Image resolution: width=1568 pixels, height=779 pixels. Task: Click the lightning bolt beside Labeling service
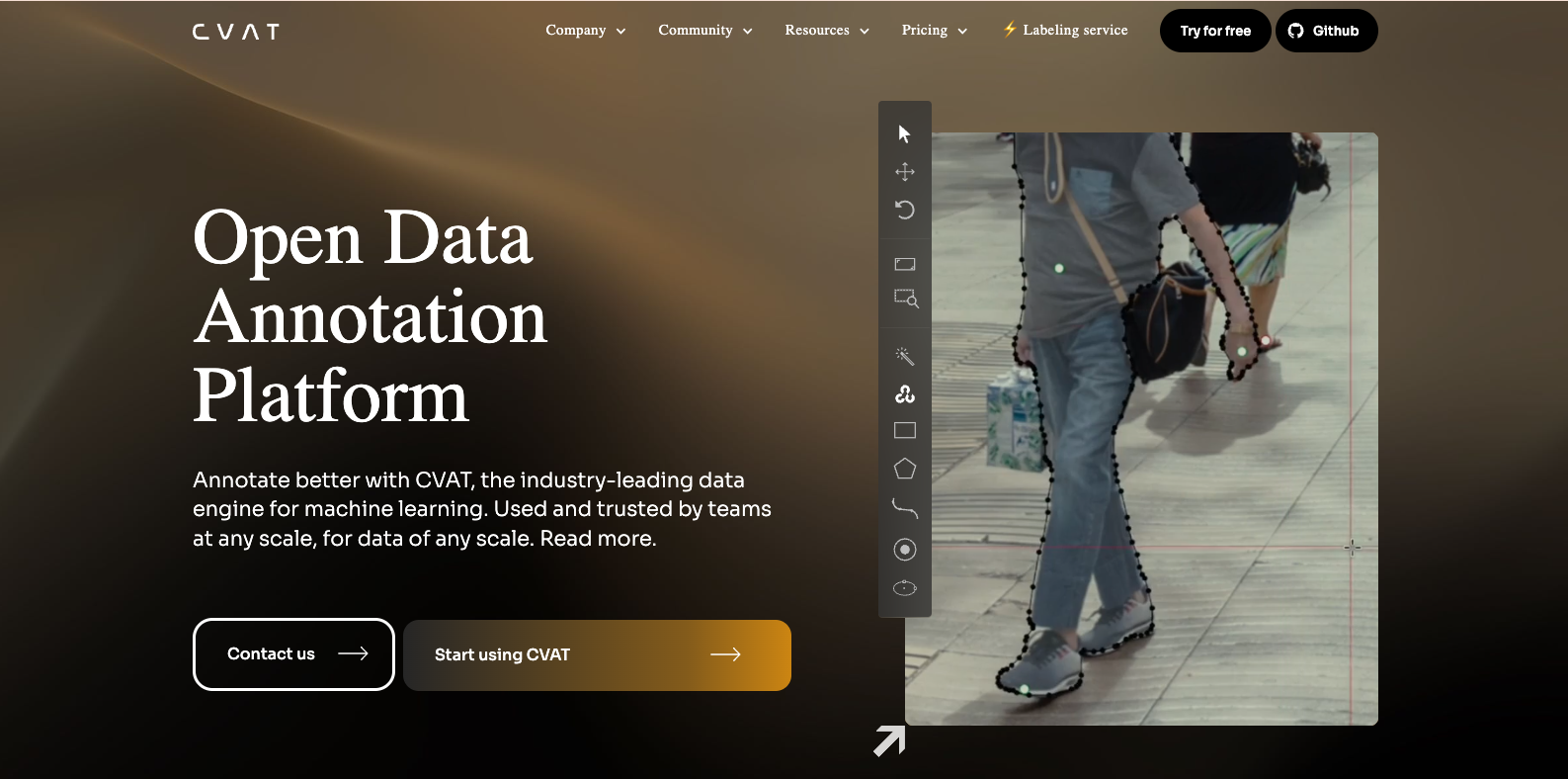(x=1010, y=30)
